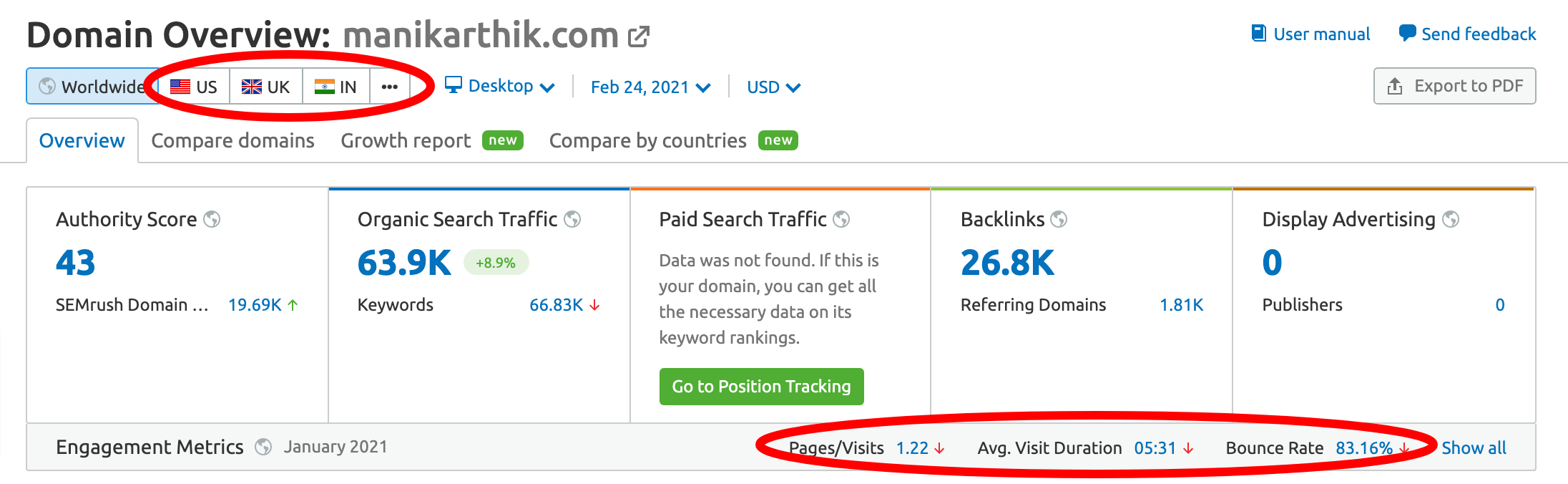This screenshot has width=1568, height=484.
Task: Click Go to Position Tracking
Action: click(x=760, y=386)
